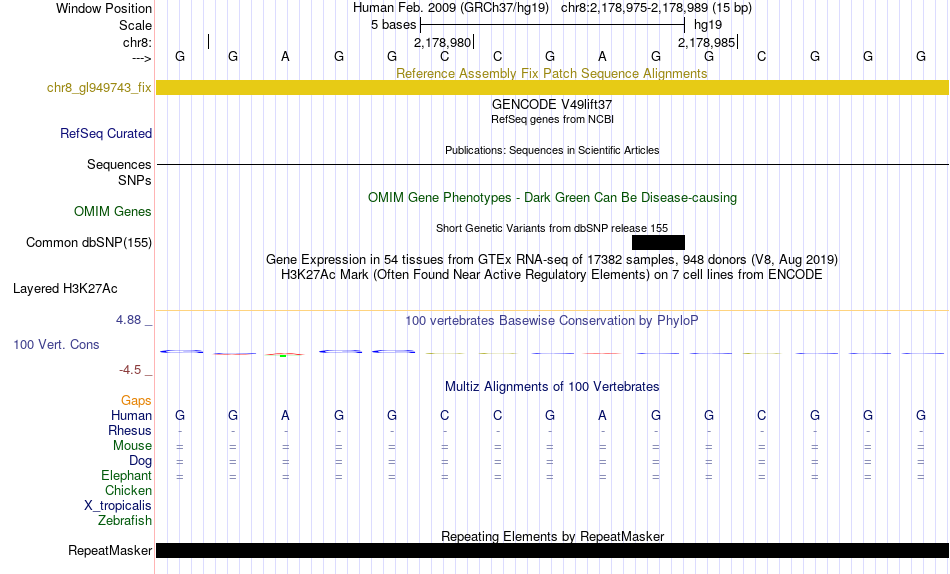Image resolution: width=950 pixels, height=574 pixels.
Task: Click the GENCODE V49lift37 track title
Action: pyautogui.click(x=552, y=104)
